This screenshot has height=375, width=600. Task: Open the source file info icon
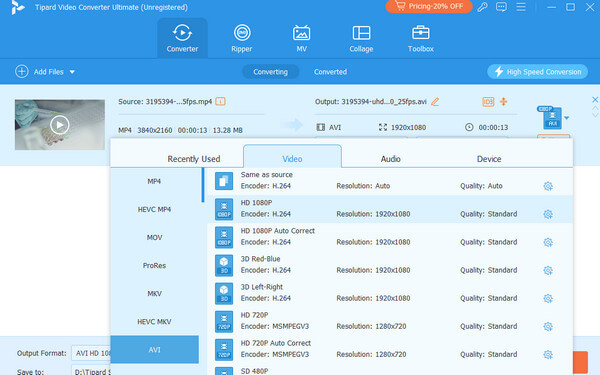tap(220, 101)
